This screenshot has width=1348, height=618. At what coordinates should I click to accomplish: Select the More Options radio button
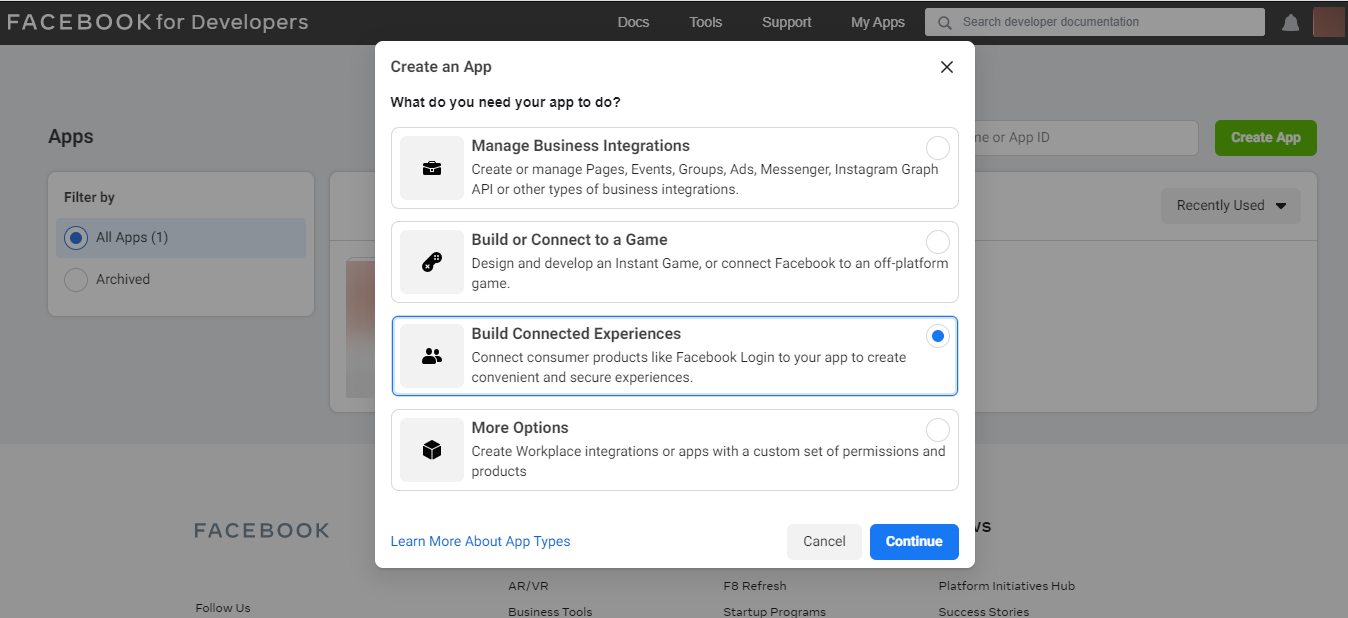938,430
